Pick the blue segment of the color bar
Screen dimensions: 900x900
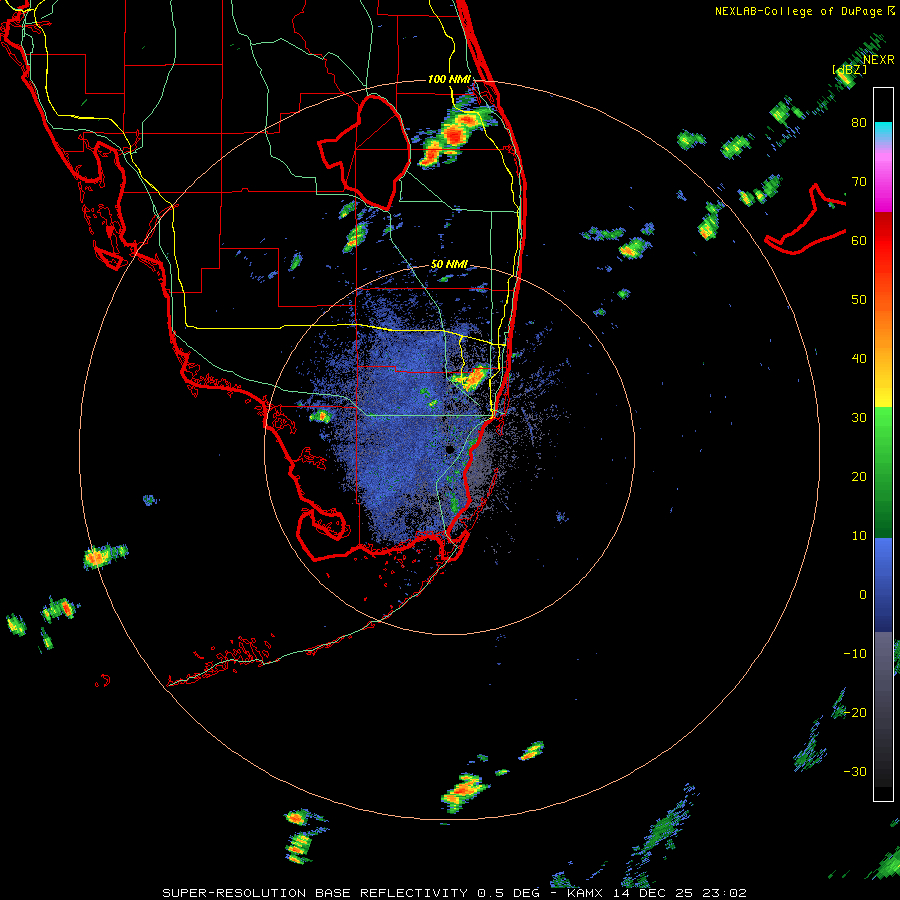pos(883,584)
